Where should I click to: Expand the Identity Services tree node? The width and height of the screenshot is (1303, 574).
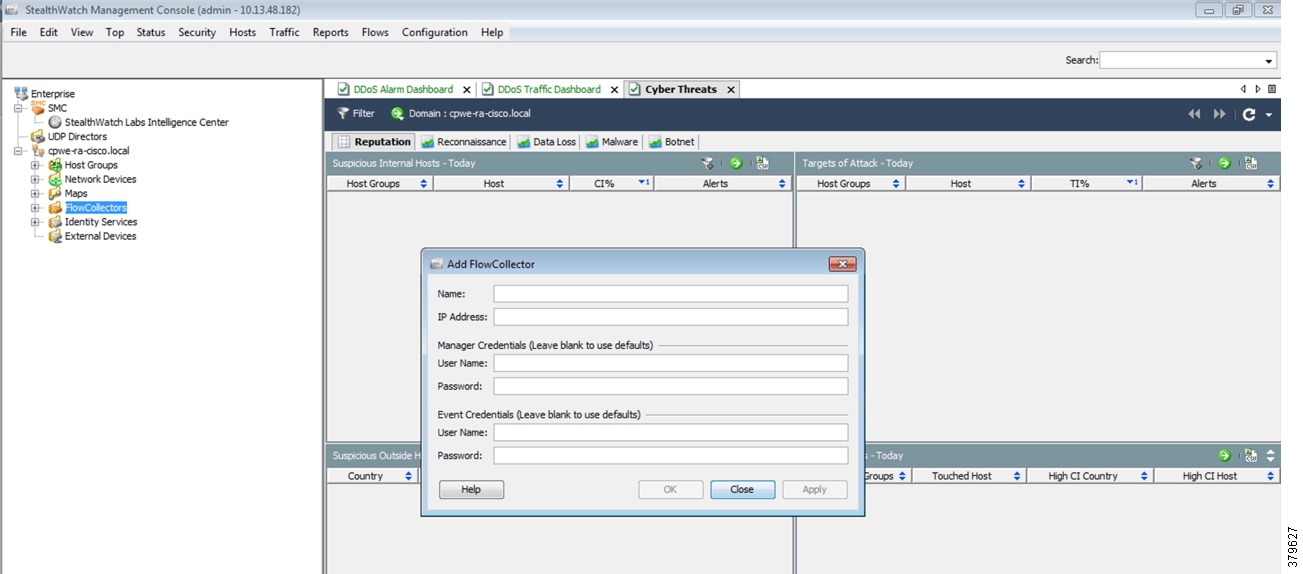click(36, 222)
